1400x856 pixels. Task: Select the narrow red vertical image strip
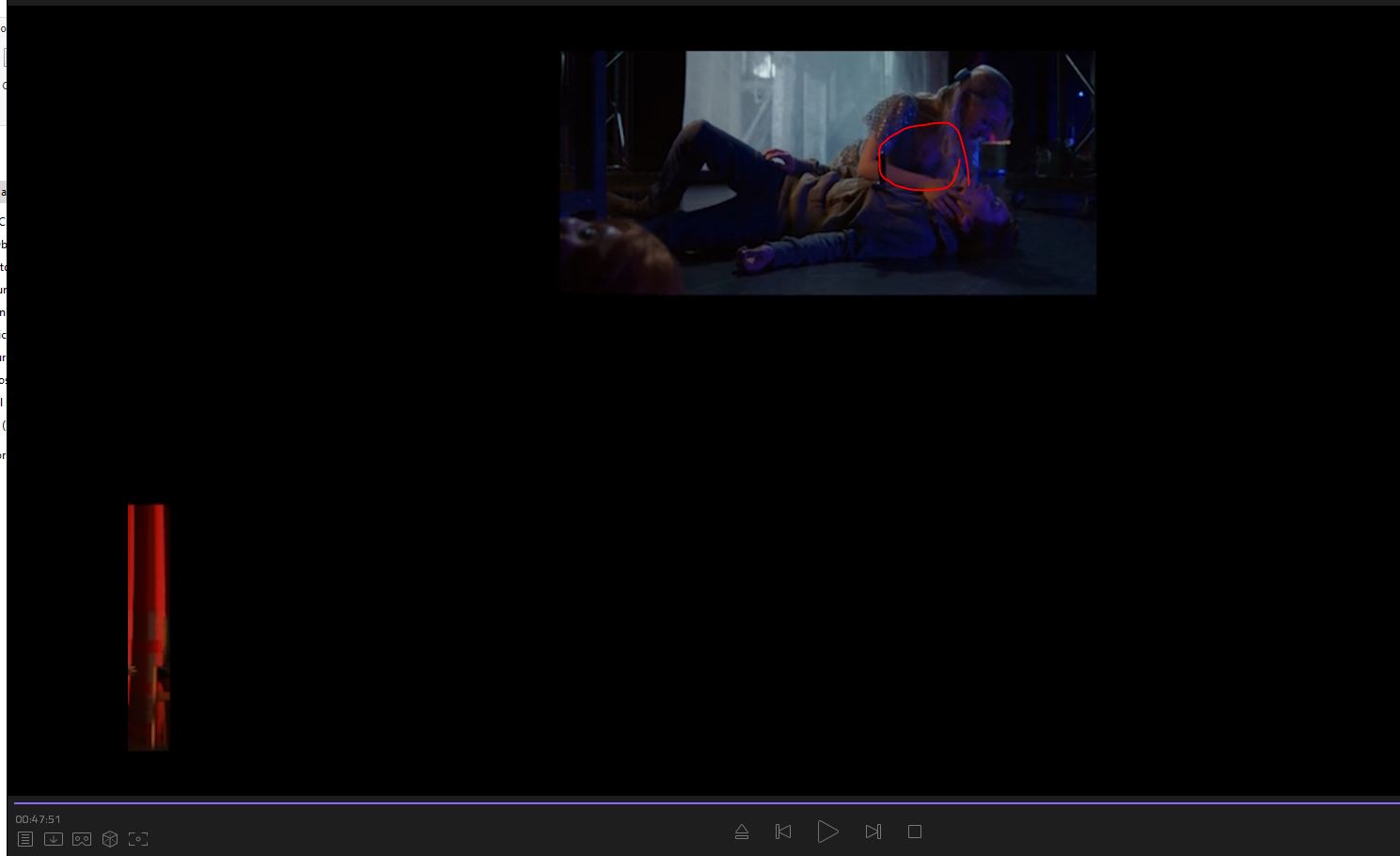point(148,627)
